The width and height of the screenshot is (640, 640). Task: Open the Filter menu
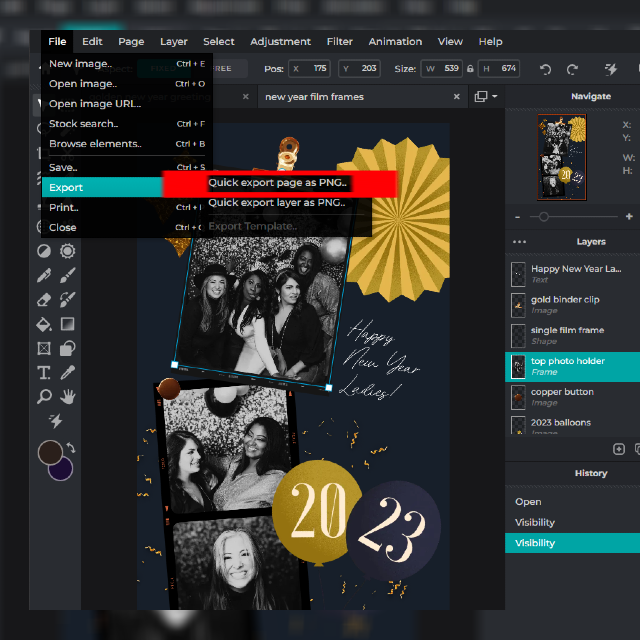point(339,42)
